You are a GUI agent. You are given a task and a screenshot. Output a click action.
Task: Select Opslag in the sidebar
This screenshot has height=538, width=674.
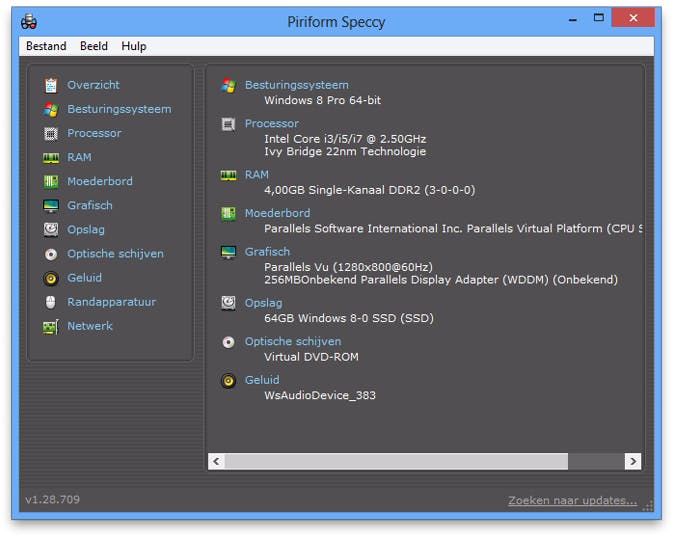86,230
